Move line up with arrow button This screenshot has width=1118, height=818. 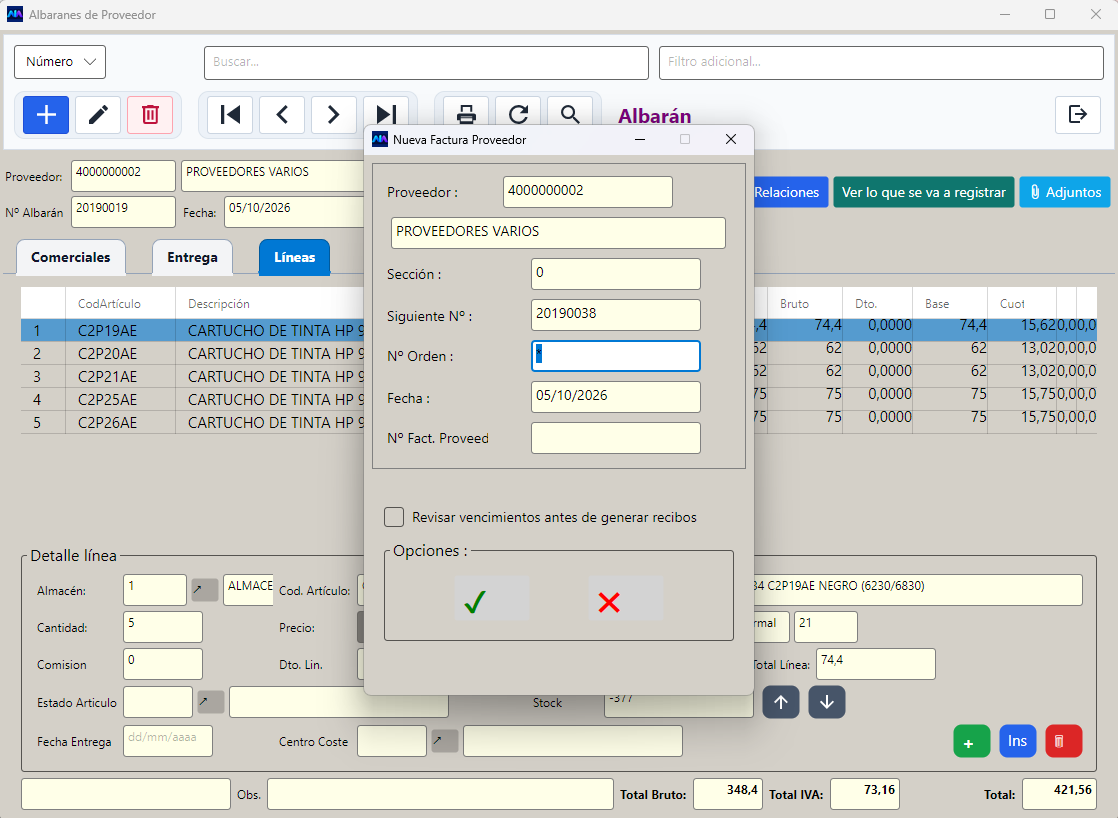click(x=781, y=702)
